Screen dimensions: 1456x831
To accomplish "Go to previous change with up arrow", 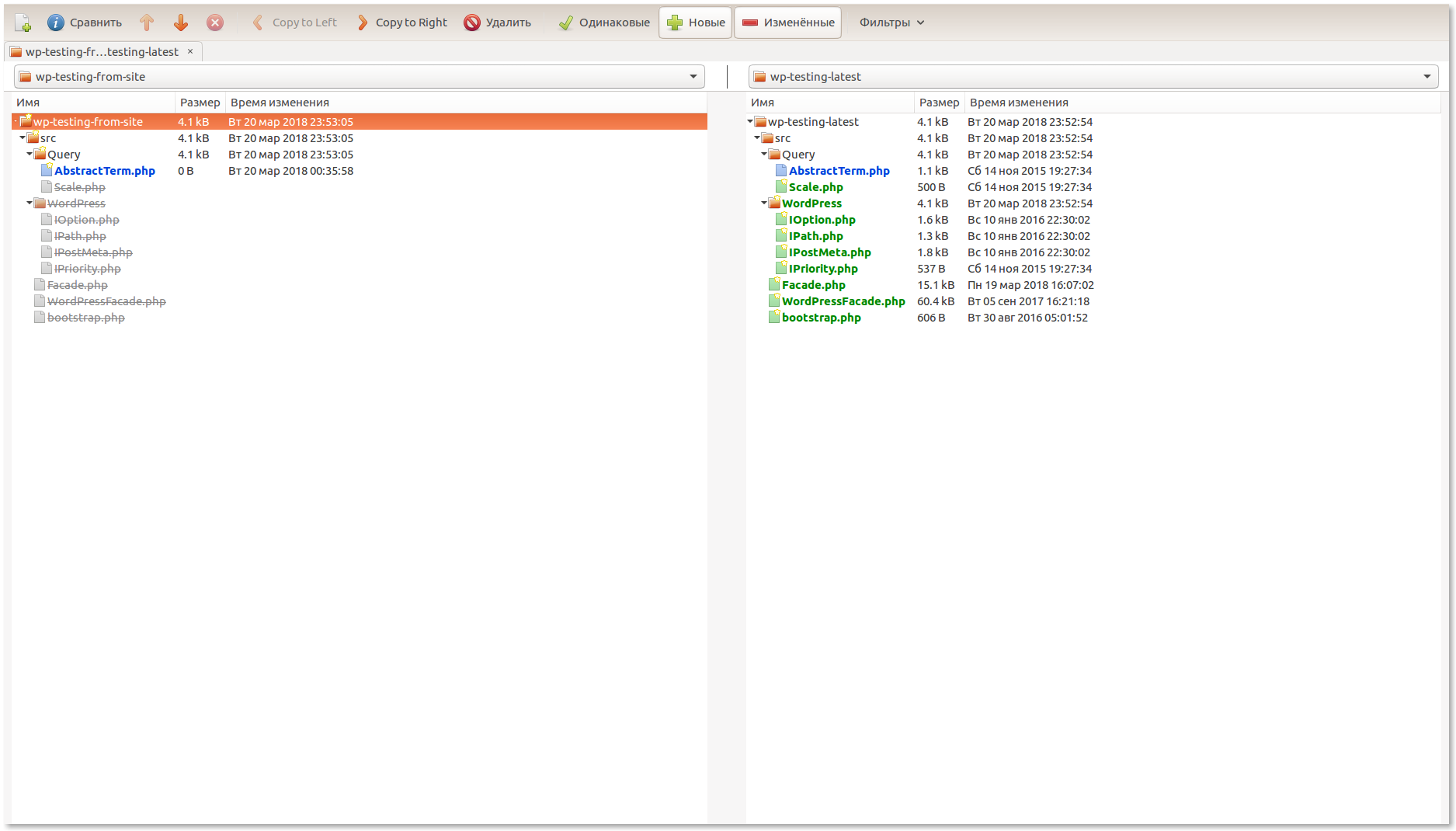I will pyautogui.click(x=147, y=23).
